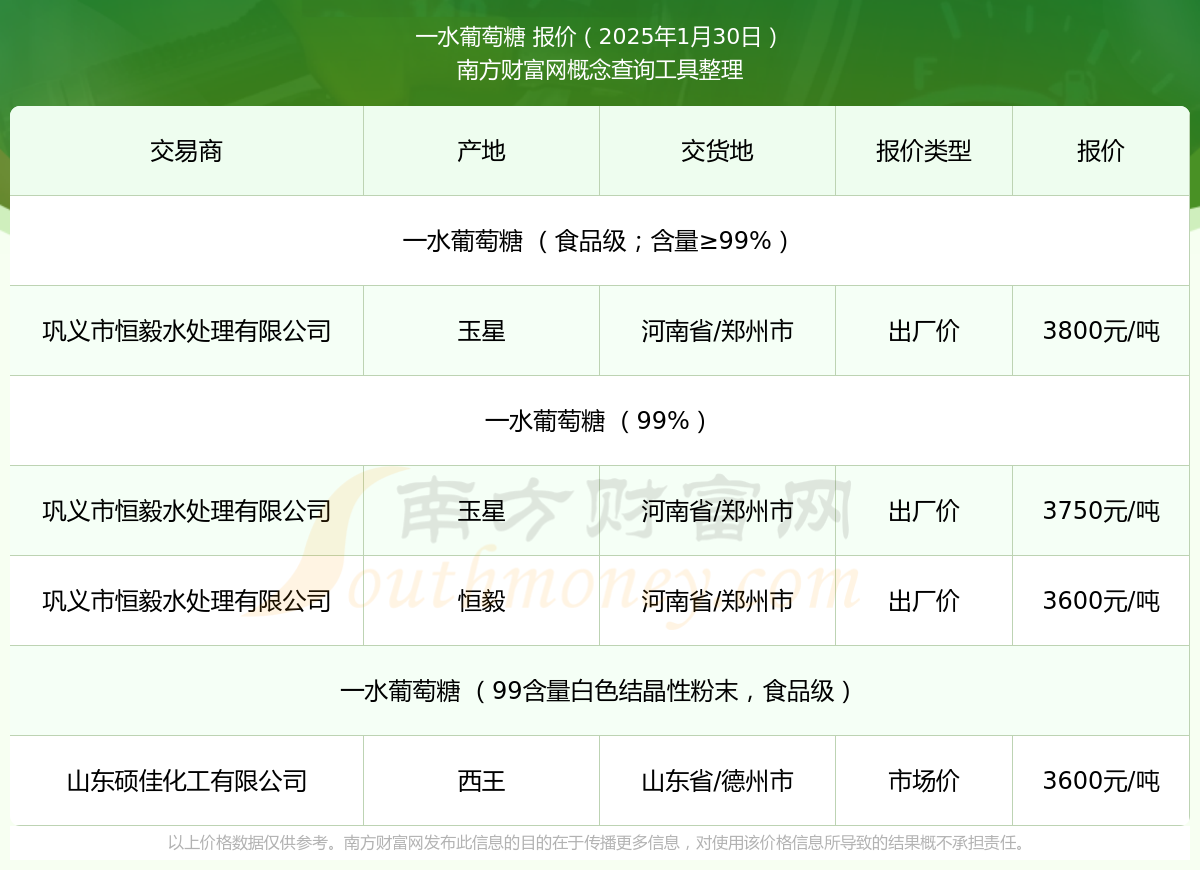Click '巩义市恒毅水处理有限公司' in the 3800元/吨 row
Screen dimensions: 1200x870
click(x=186, y=331)
